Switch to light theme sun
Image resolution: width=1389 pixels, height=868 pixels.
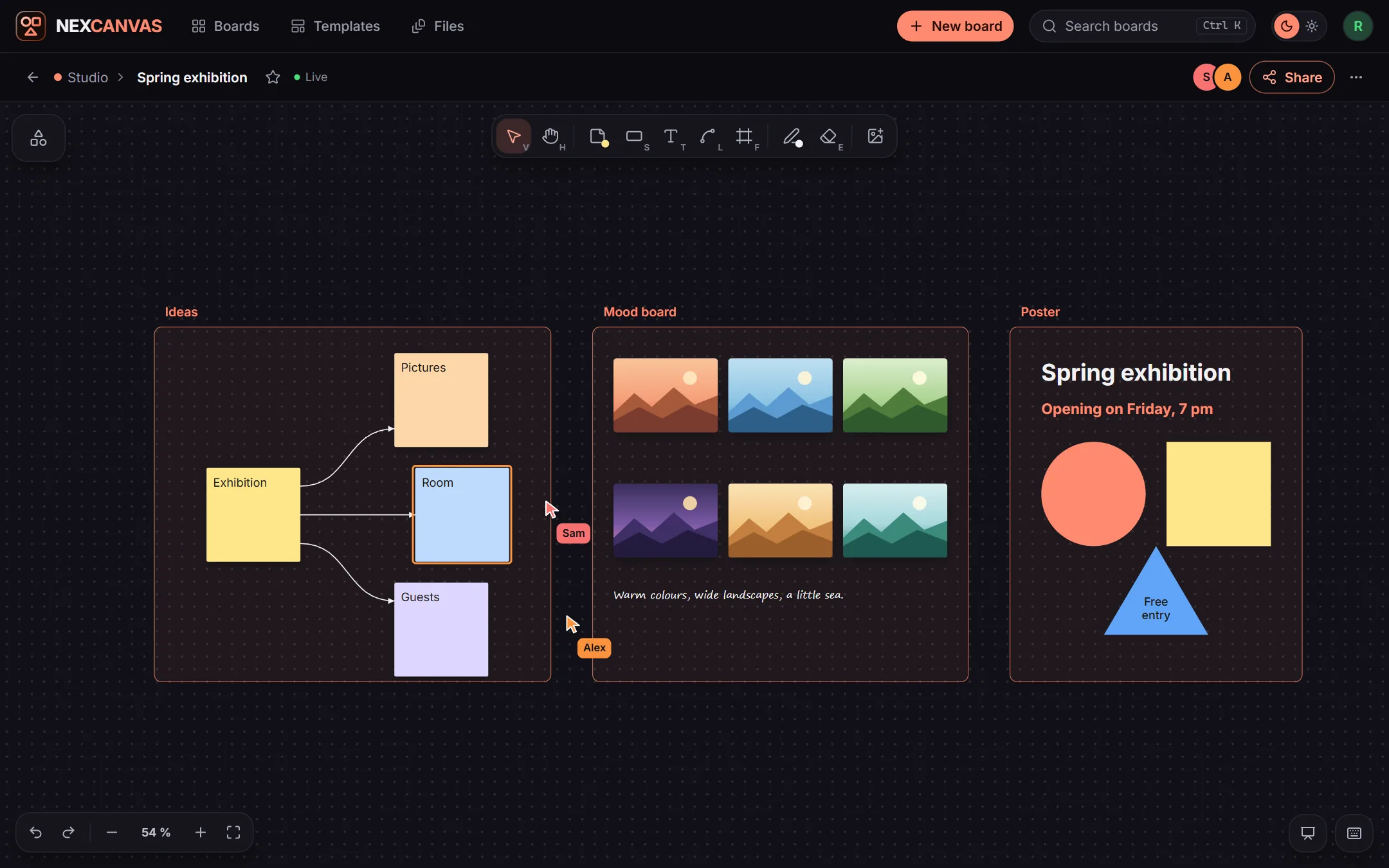pos(1312,26)
